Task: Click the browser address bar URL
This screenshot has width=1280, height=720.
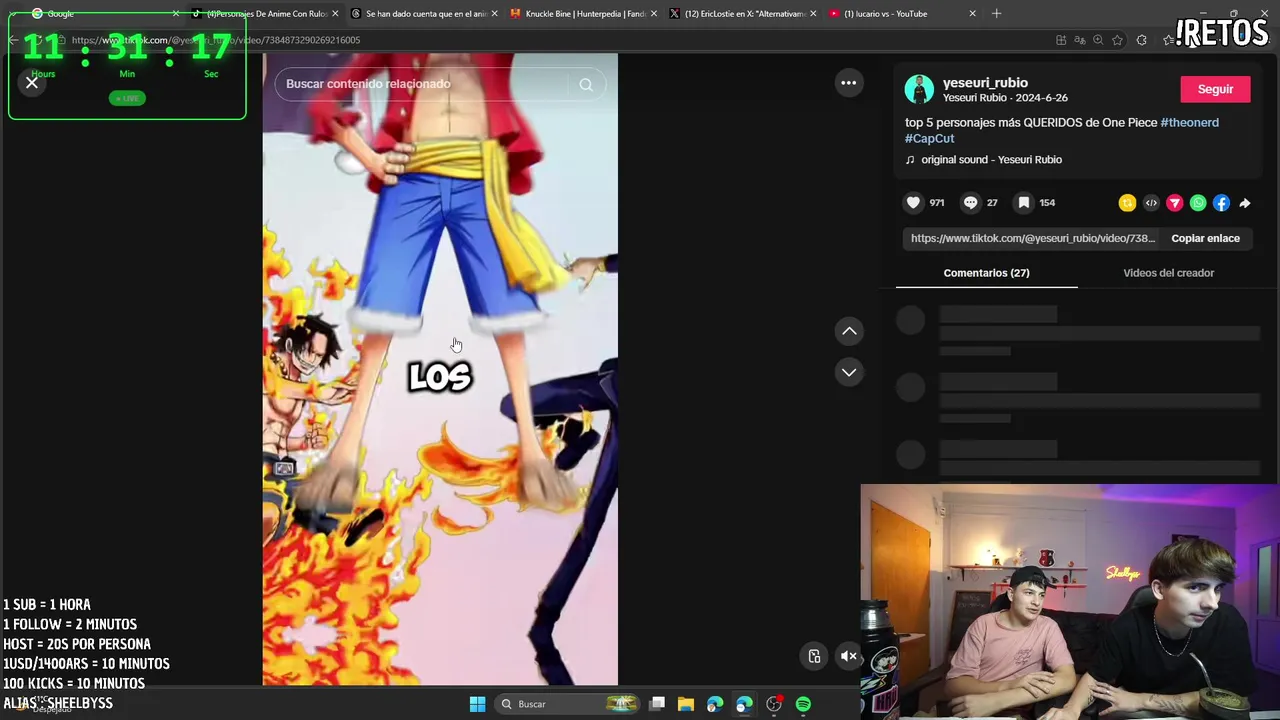Action: [216, 40]
